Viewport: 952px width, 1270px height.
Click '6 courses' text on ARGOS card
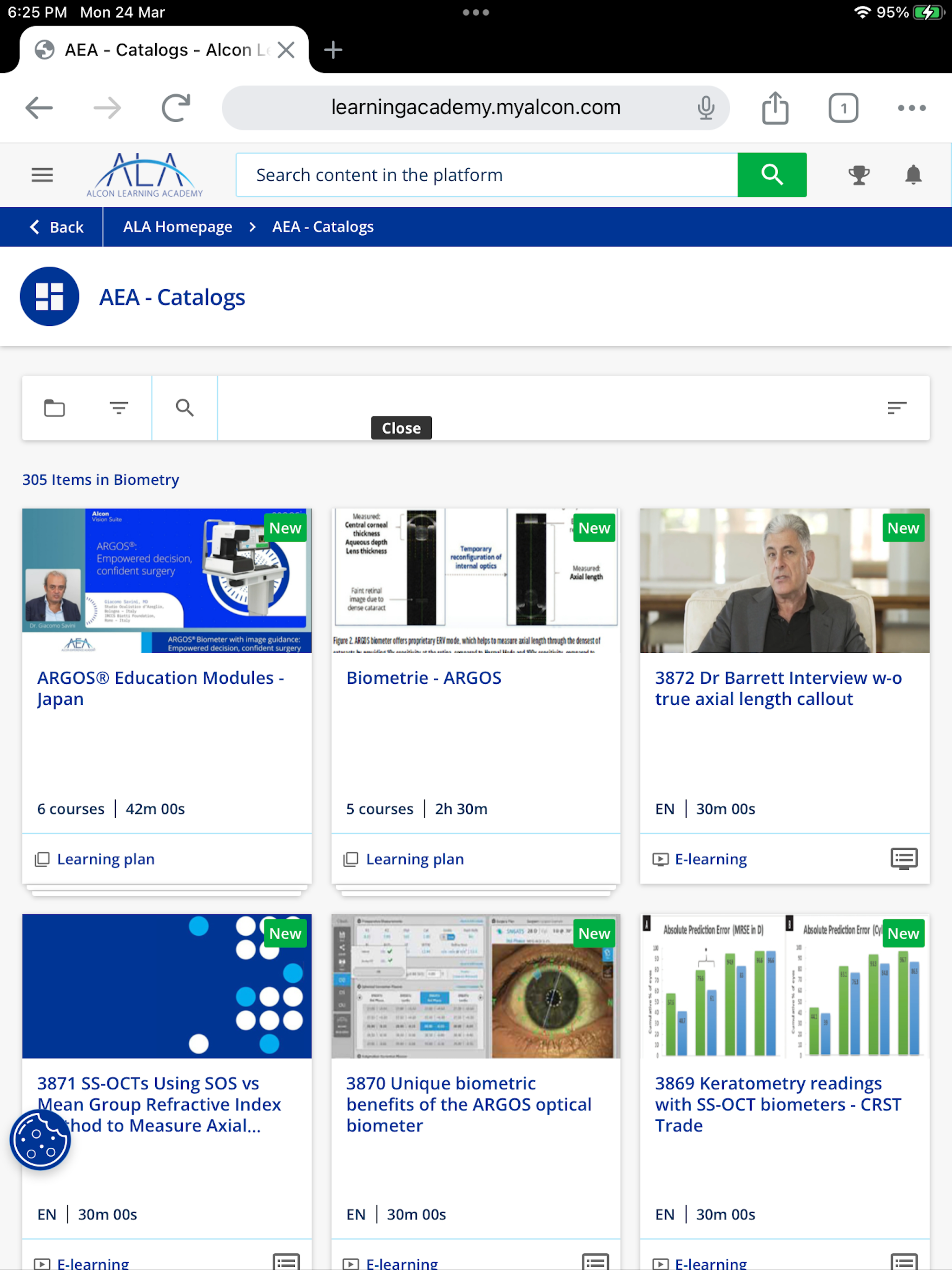71,808
